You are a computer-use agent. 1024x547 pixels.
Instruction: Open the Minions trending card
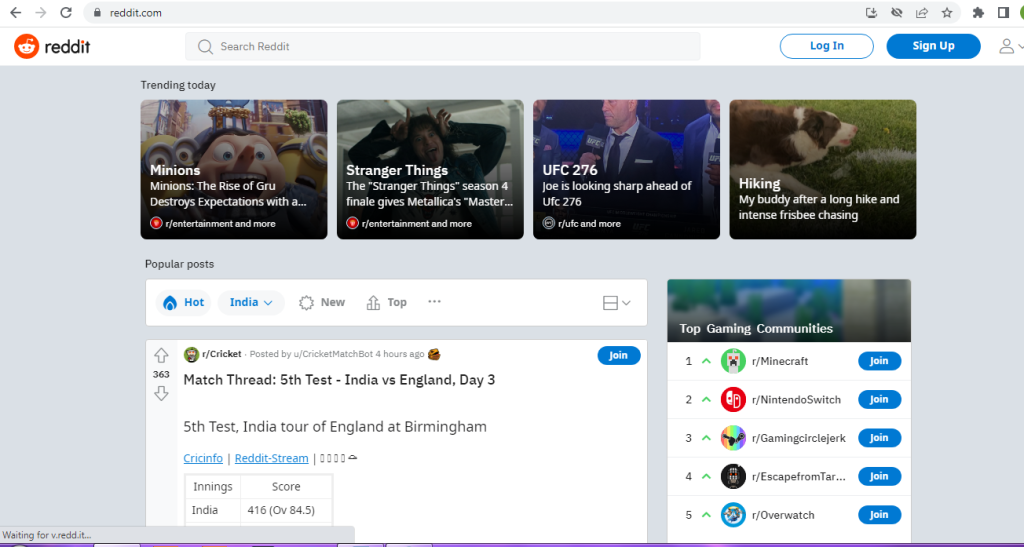coord(234,170)
